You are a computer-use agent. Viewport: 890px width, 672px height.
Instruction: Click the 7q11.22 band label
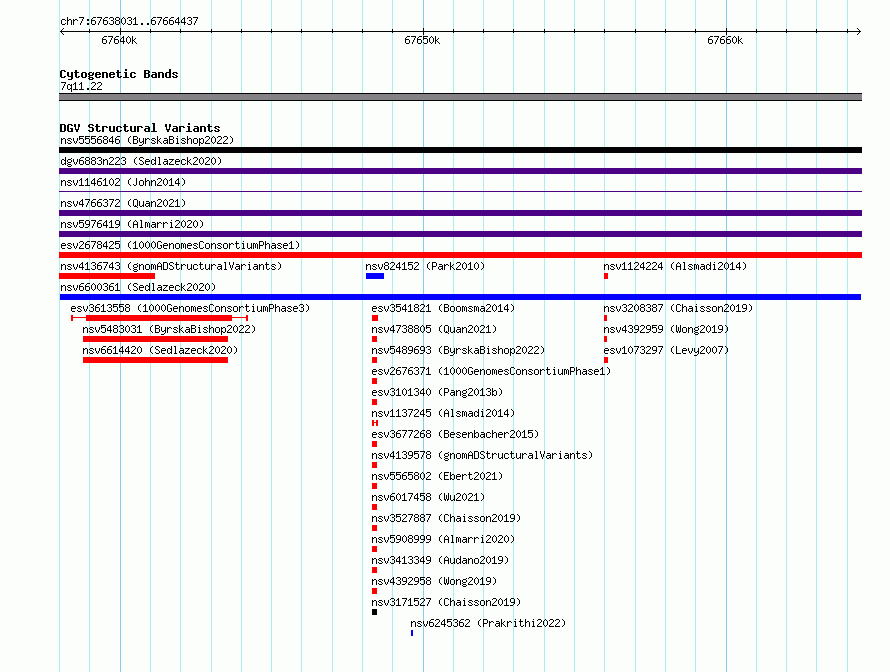click(x=81, y=86)
